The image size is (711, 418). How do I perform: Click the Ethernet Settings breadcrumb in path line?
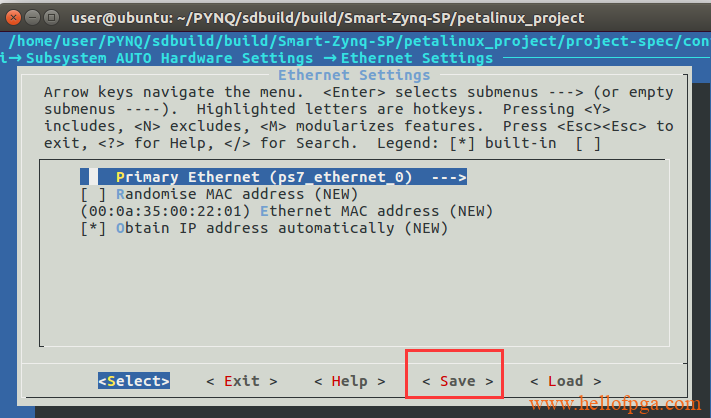pyautogui.click(x=417, y=58)
